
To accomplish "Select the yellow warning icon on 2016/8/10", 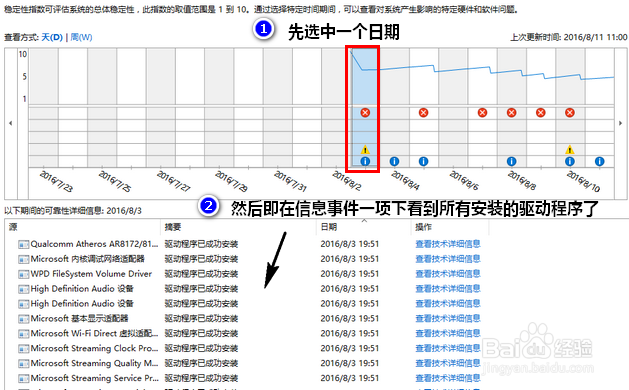I will (x=570, y=150).
